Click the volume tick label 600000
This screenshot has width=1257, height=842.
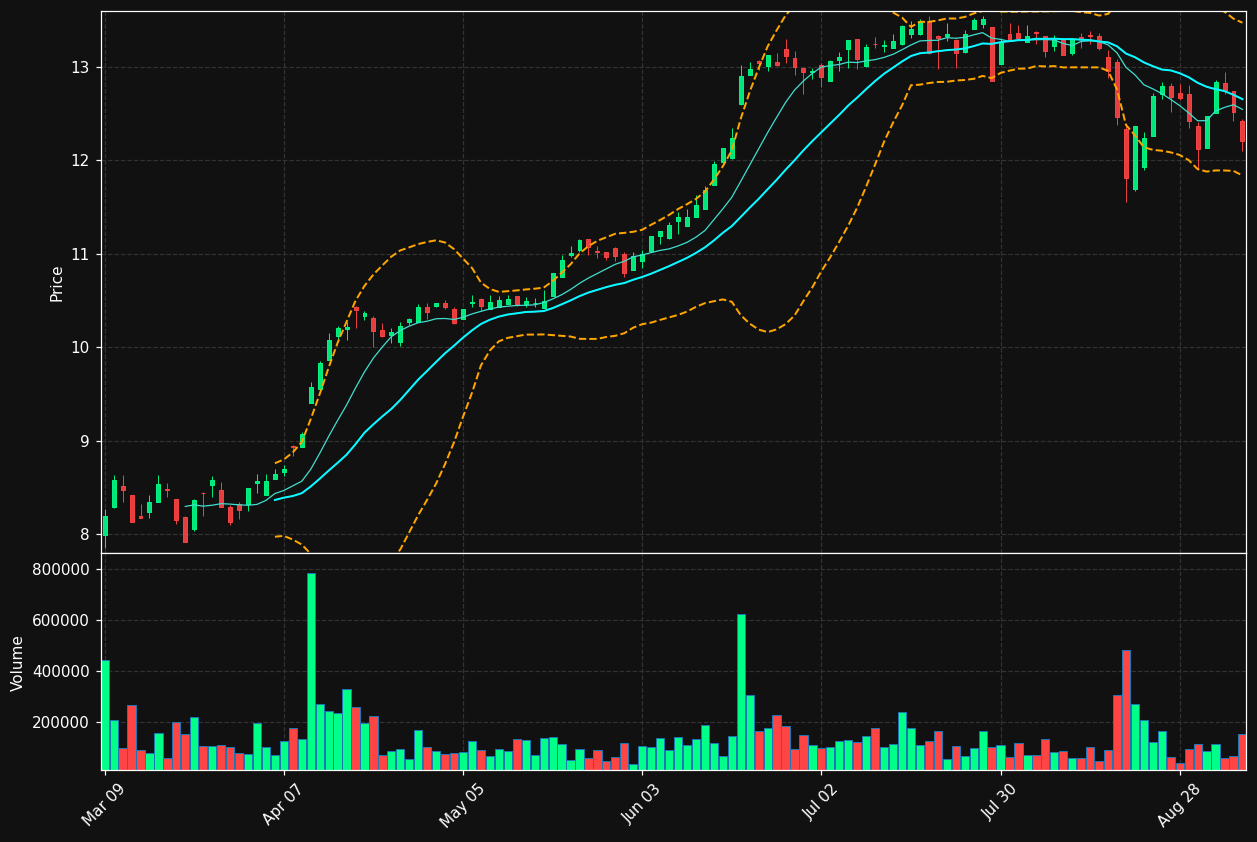click(62, 621)
